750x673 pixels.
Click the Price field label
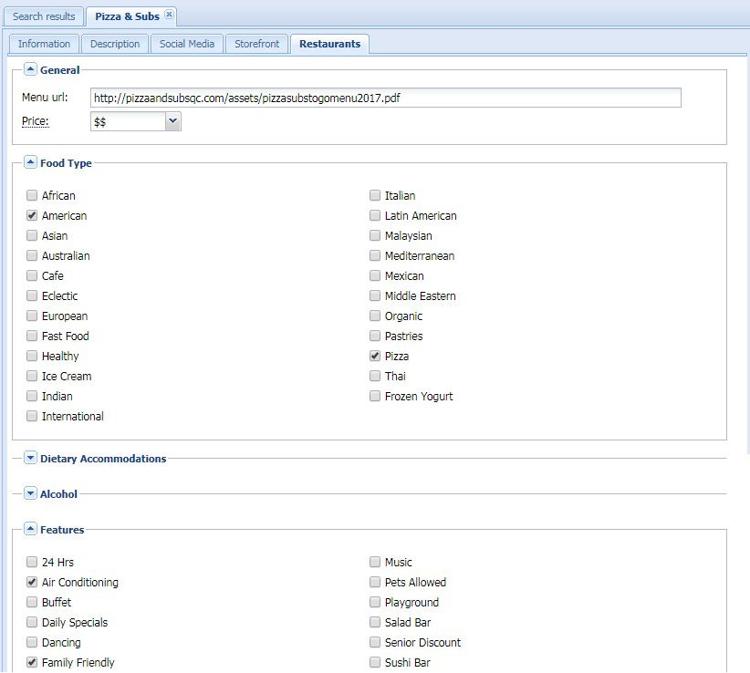tap(35, 121)
